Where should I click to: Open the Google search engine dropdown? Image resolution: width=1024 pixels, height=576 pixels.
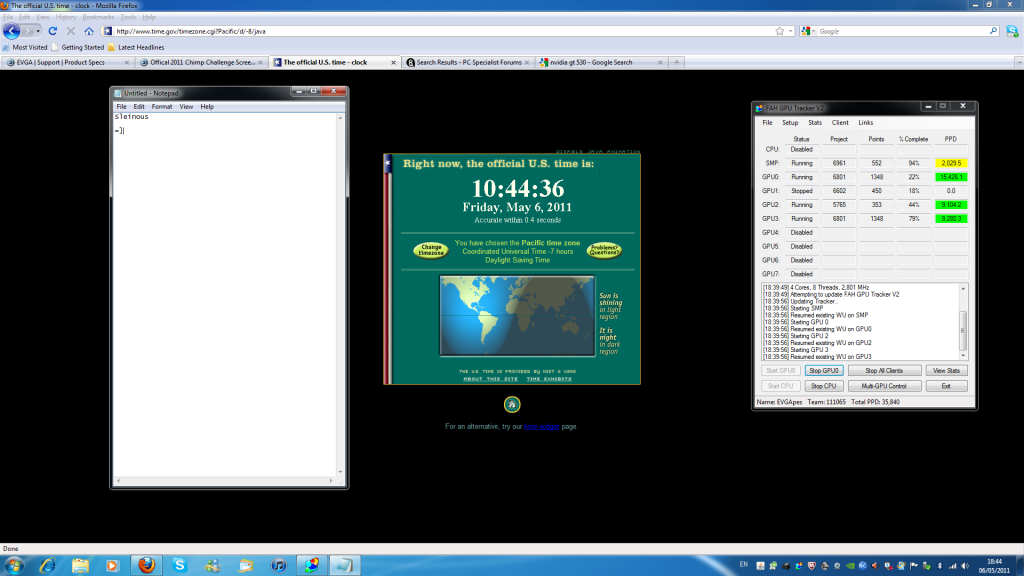coord(808,31)
